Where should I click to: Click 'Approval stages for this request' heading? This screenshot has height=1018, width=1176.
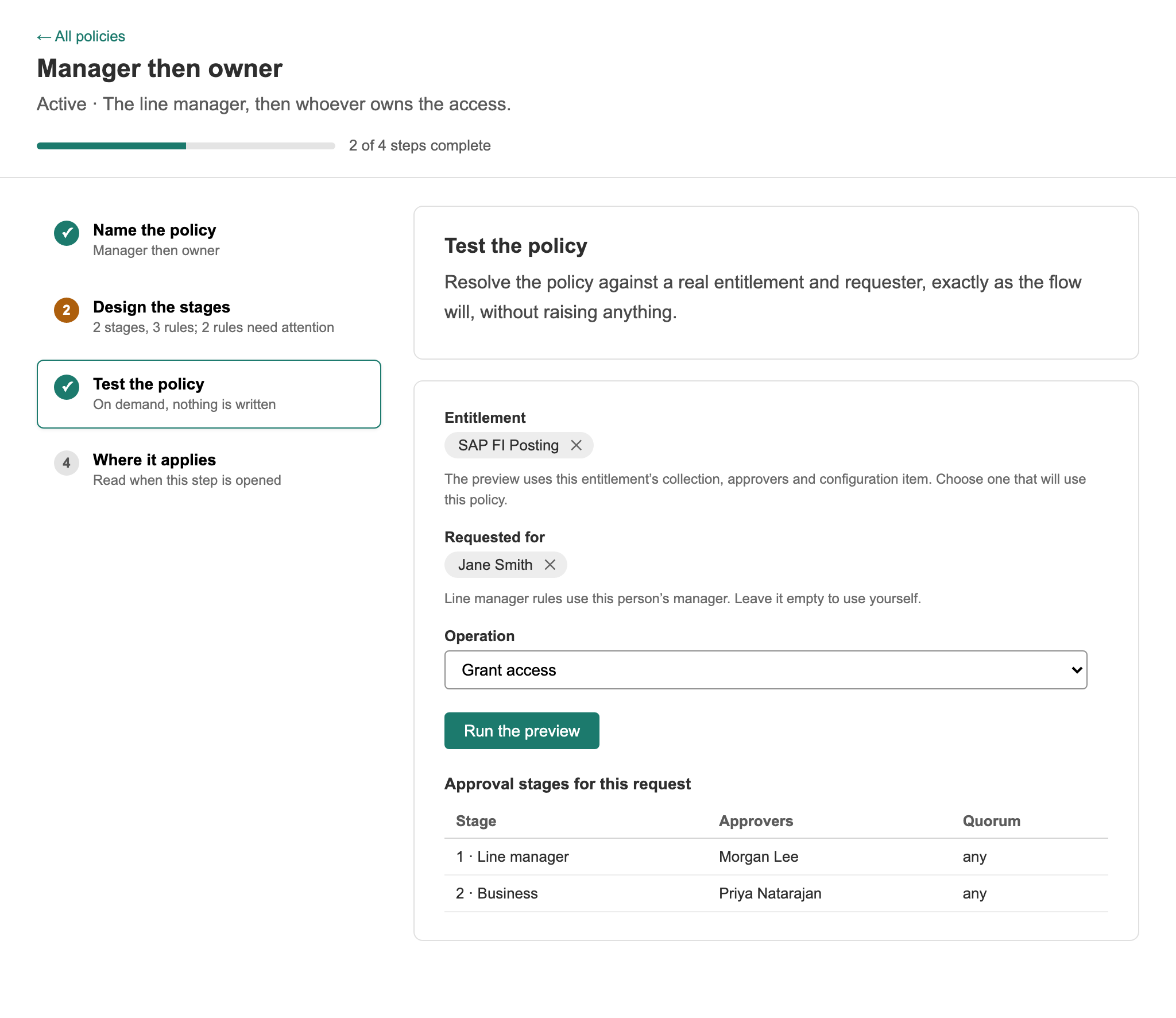click(567, 784)
